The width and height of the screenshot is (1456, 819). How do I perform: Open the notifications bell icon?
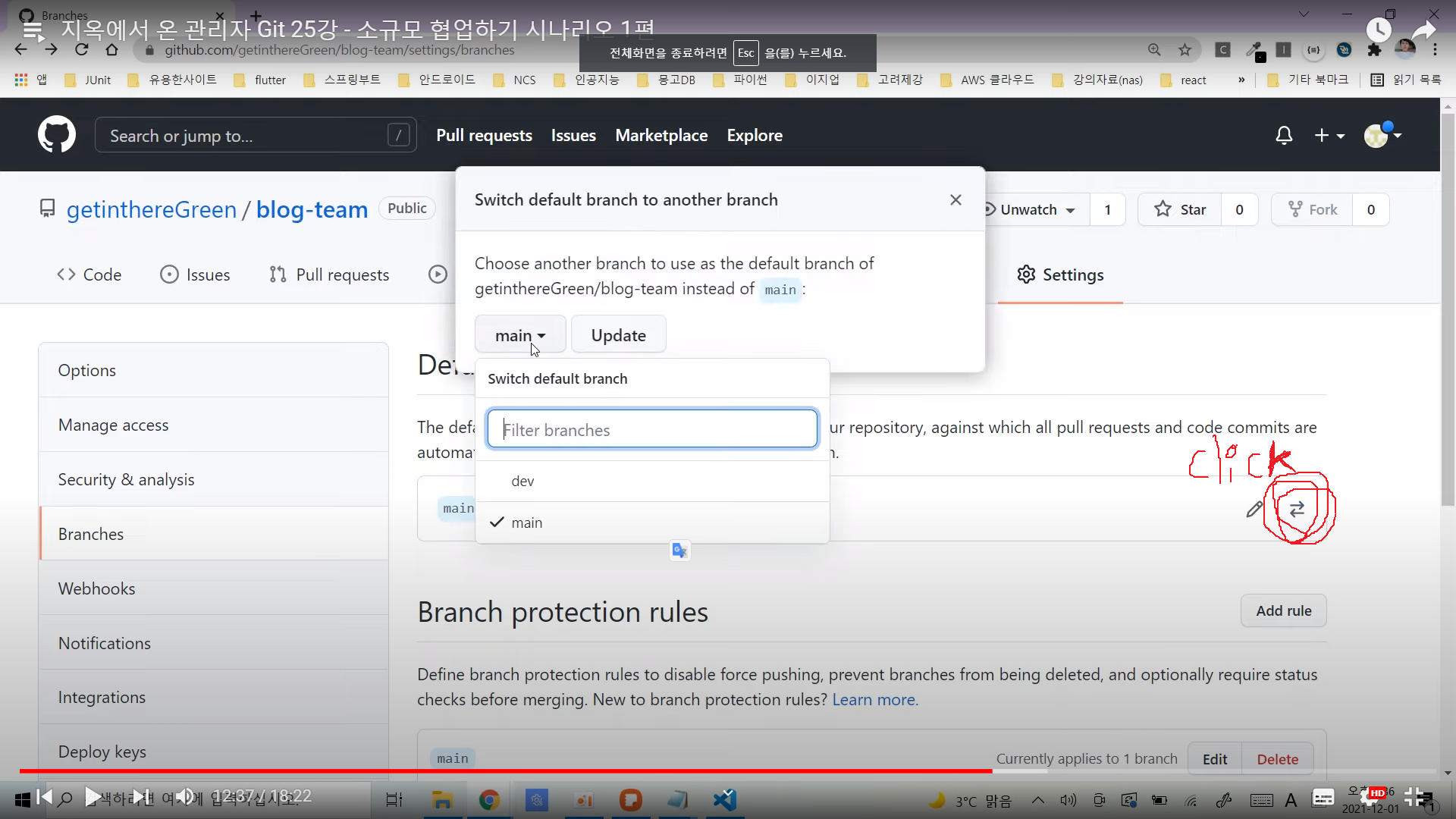[x=1283, y=136]
